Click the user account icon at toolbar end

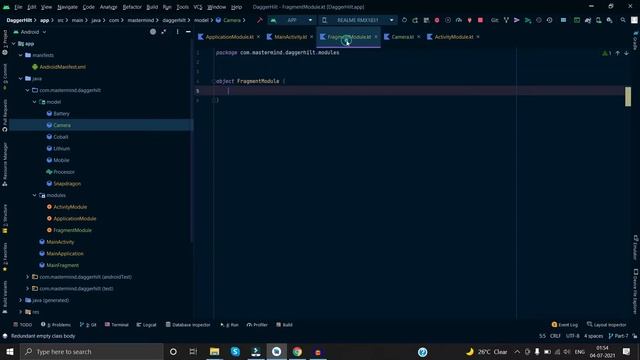634,20
